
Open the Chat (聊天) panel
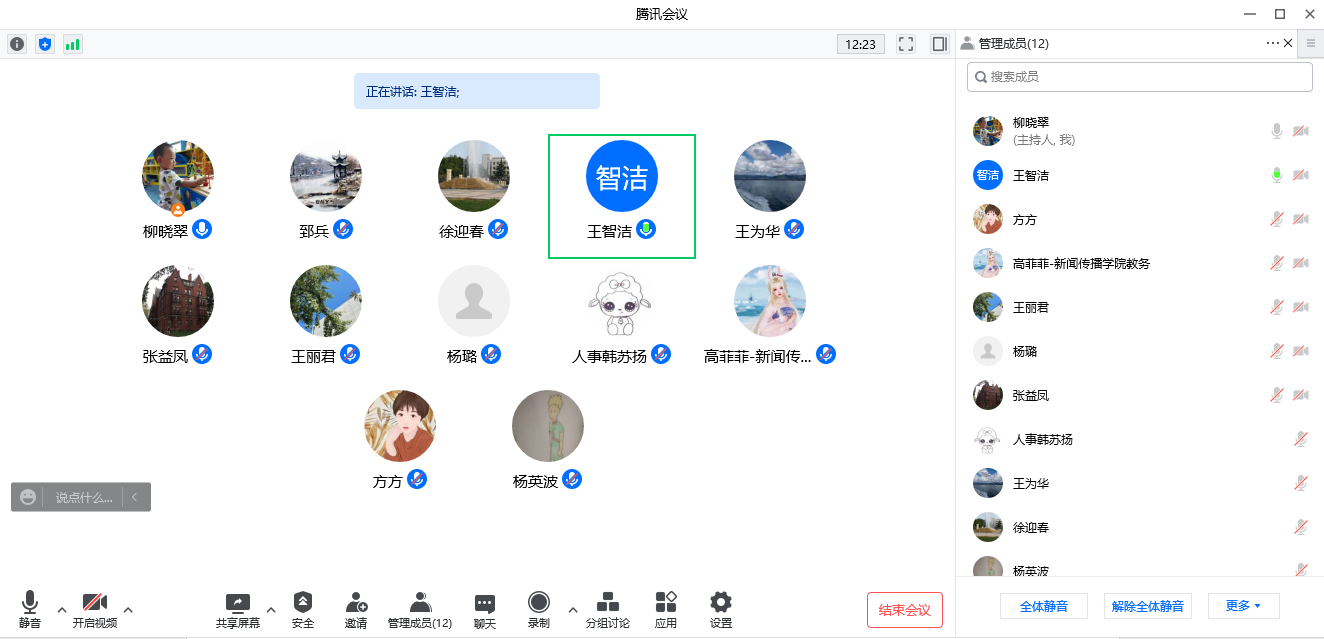click(x=485, y=609)
